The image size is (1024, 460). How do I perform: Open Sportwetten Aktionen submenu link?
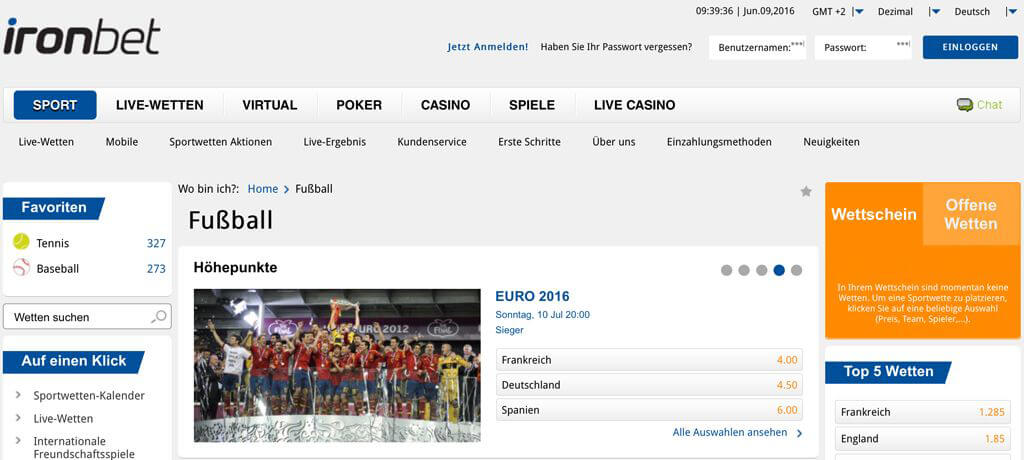[x=221, y=142]
